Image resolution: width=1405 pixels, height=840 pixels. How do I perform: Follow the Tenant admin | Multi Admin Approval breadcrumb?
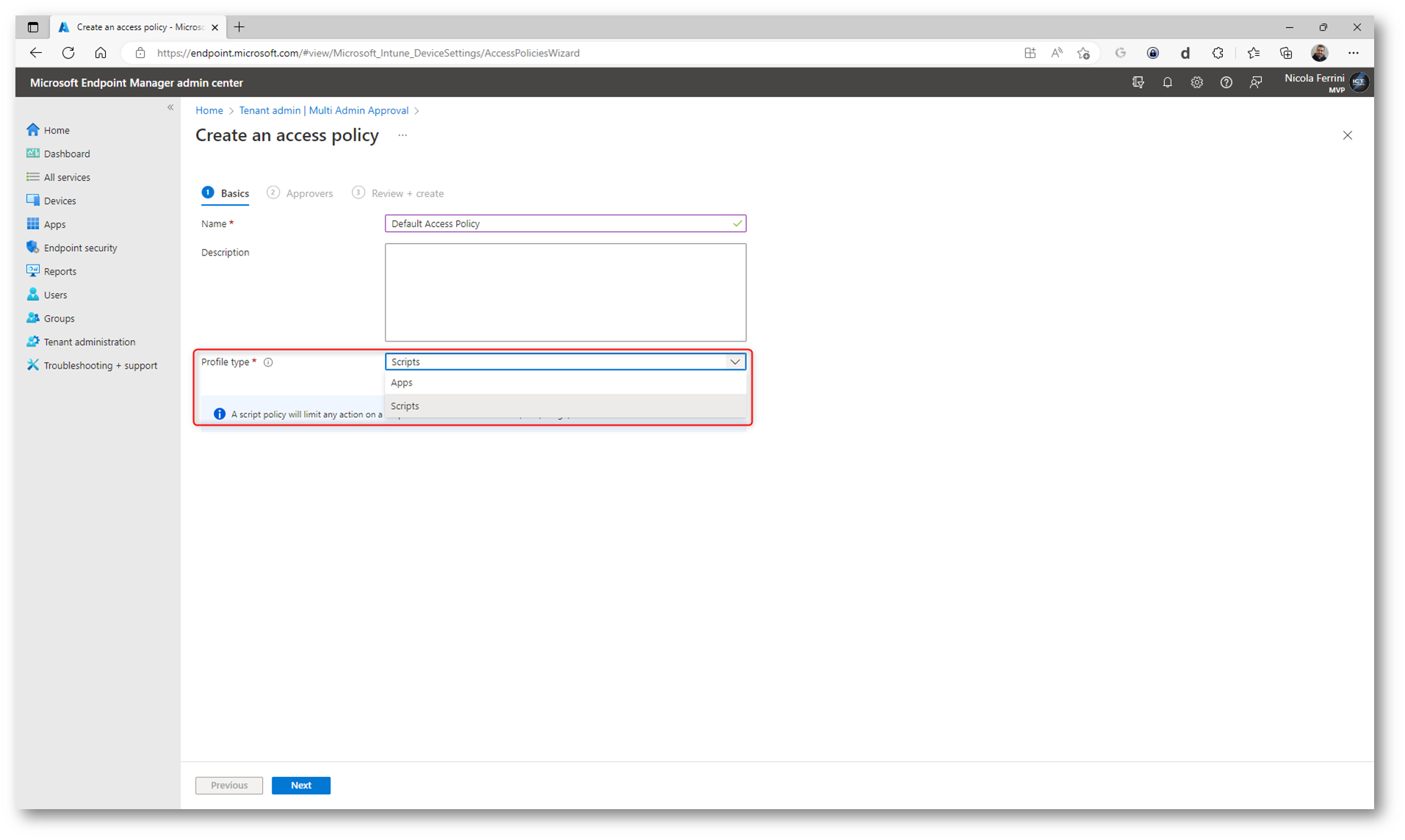coord(324,110)
